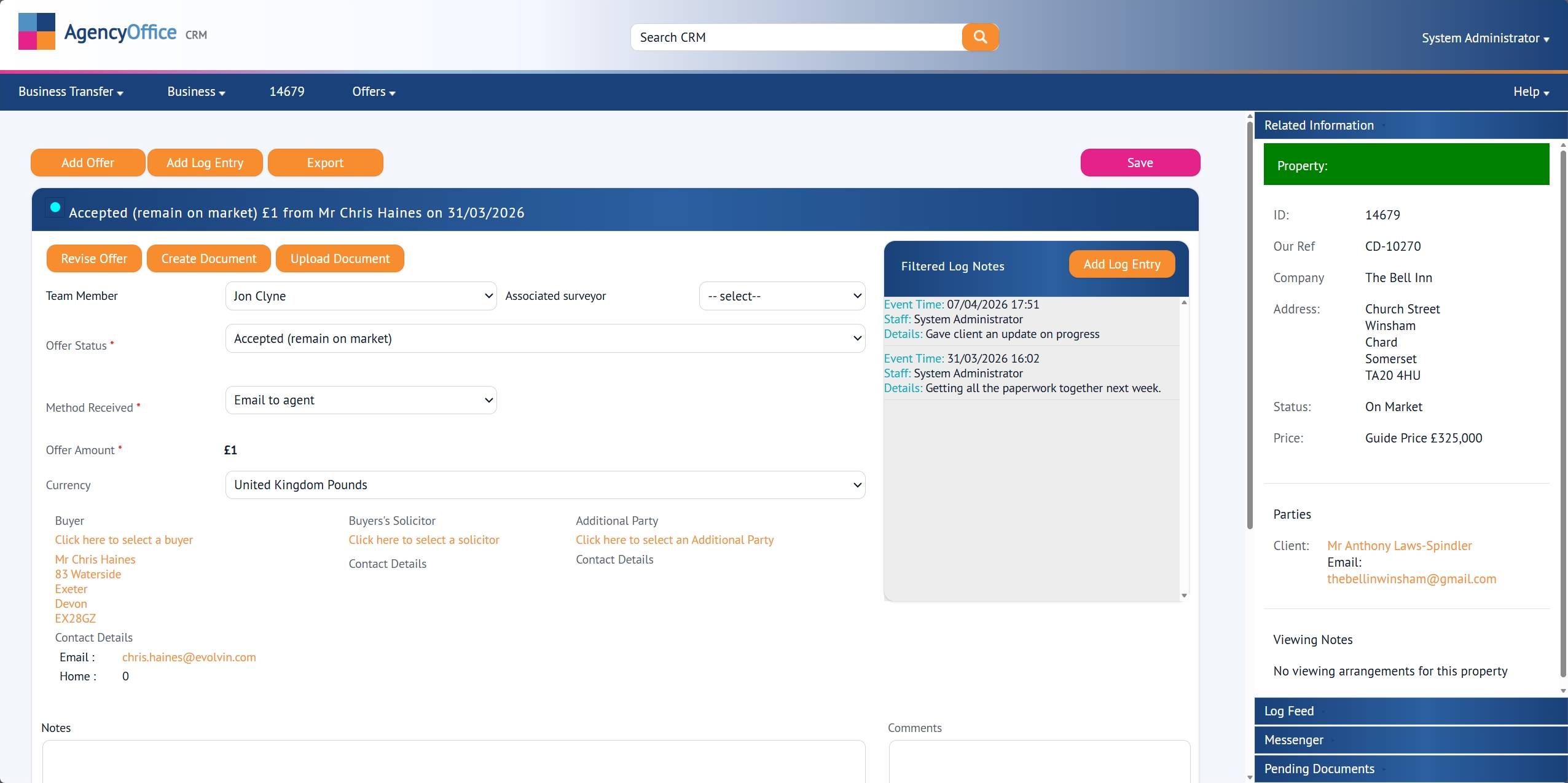This screenshot has width=1568, height=783.
Task: Open the Pending Documents panel
Action: [x=1319, y=768]
